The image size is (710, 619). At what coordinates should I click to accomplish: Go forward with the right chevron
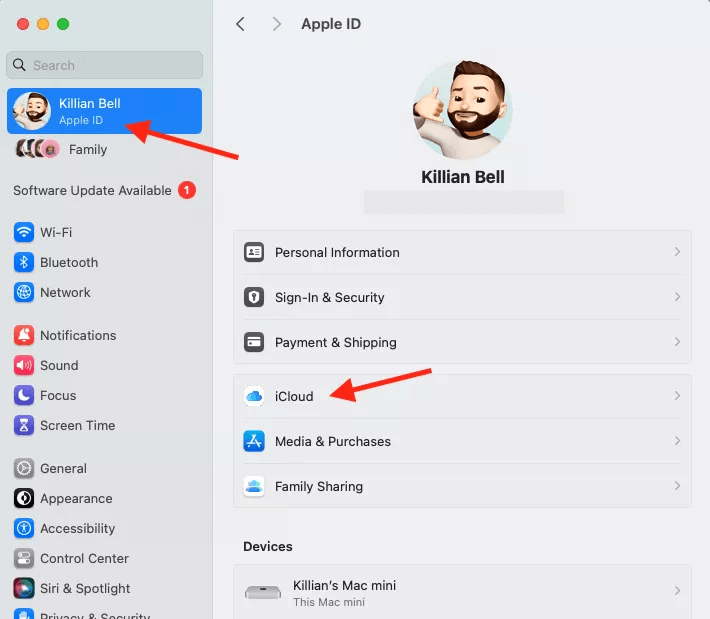pos(276,24)
